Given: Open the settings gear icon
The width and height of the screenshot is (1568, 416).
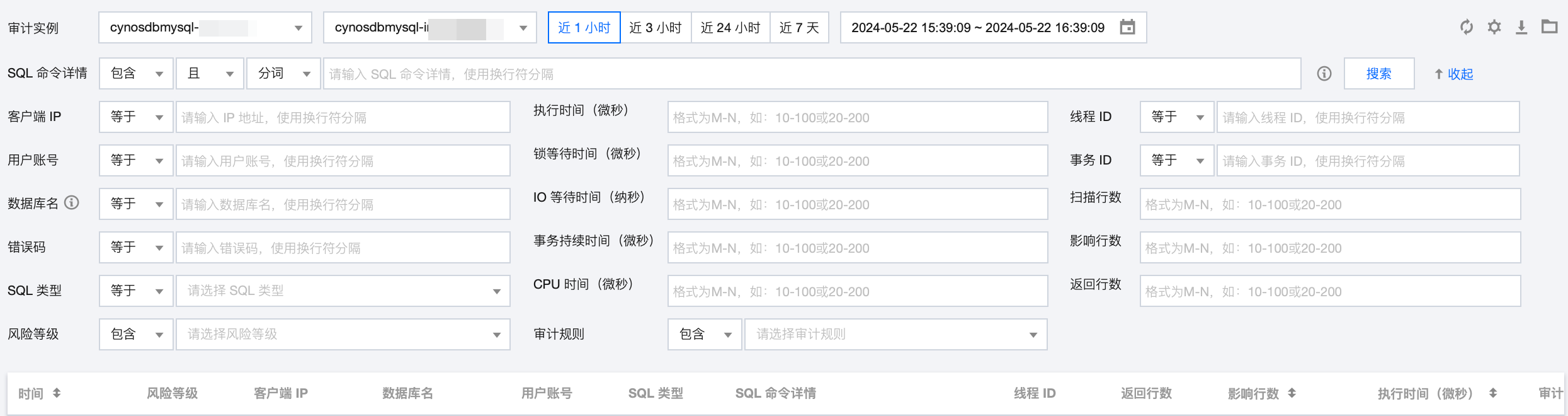Looking at the screenshot, I should click(x=1494, y=27).
